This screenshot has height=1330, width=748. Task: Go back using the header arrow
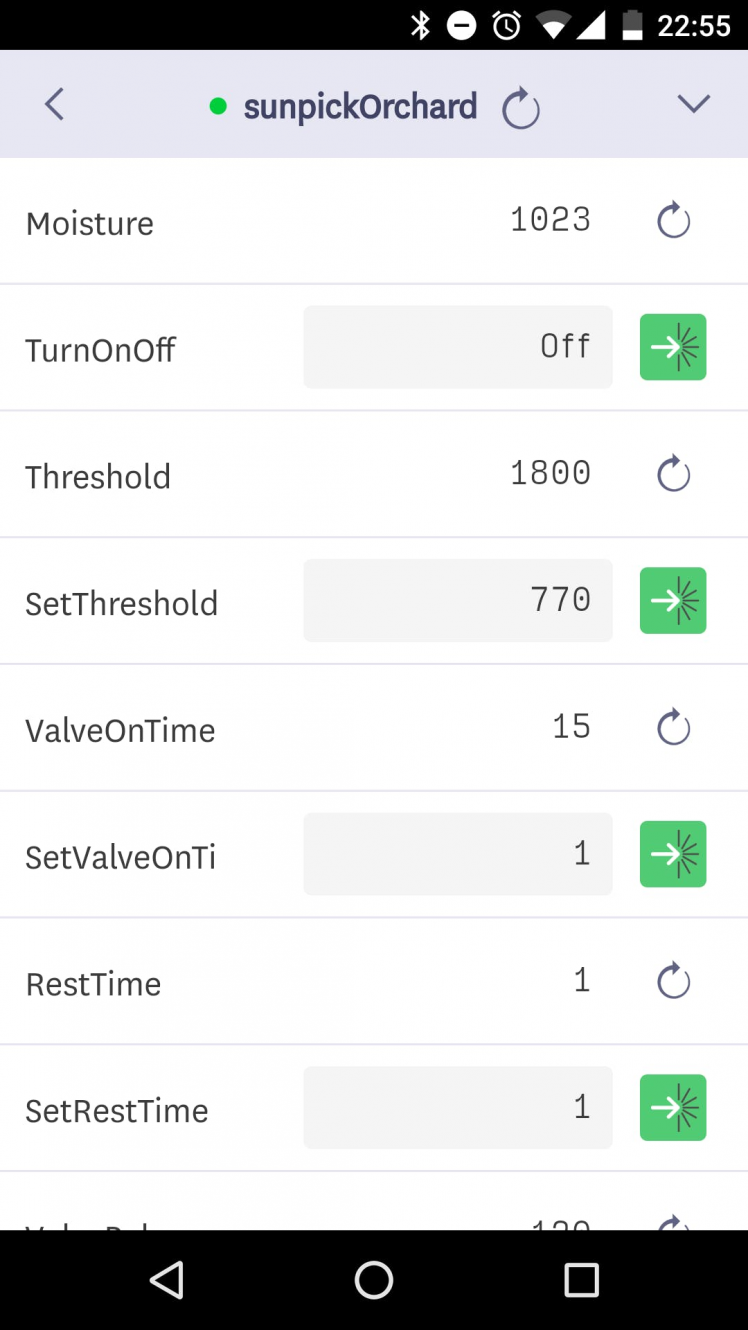click(54, 104)
